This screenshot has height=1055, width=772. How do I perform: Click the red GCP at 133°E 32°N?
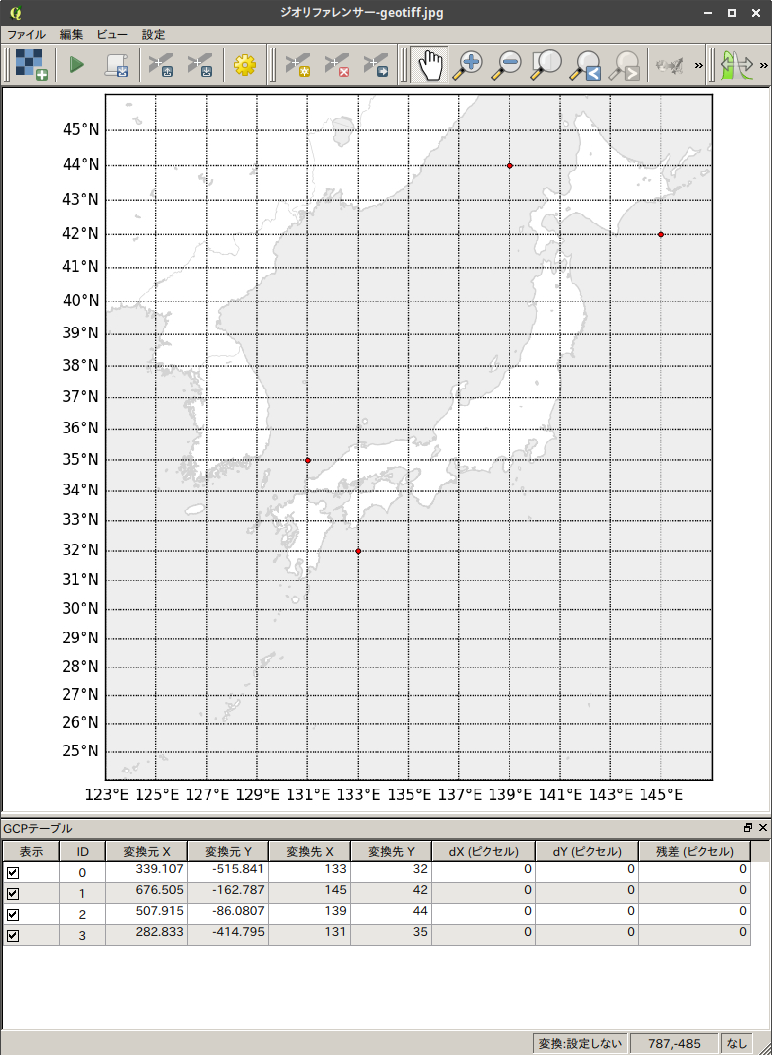coord(358,551)
